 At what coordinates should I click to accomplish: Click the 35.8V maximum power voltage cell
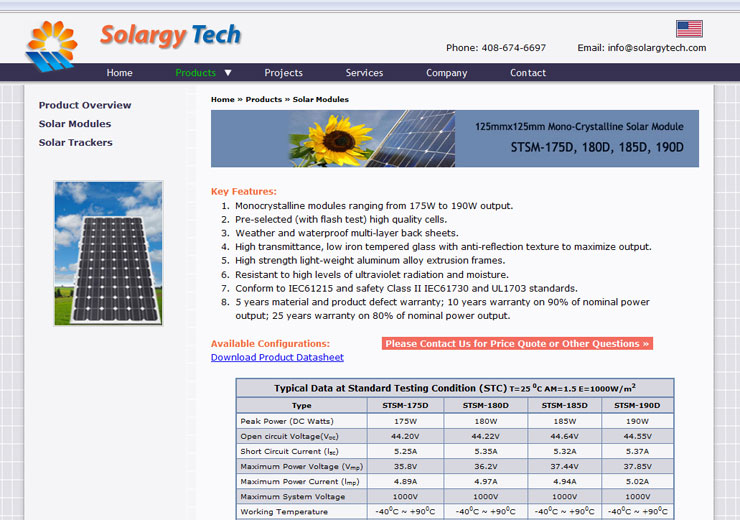tap(405, 467)
